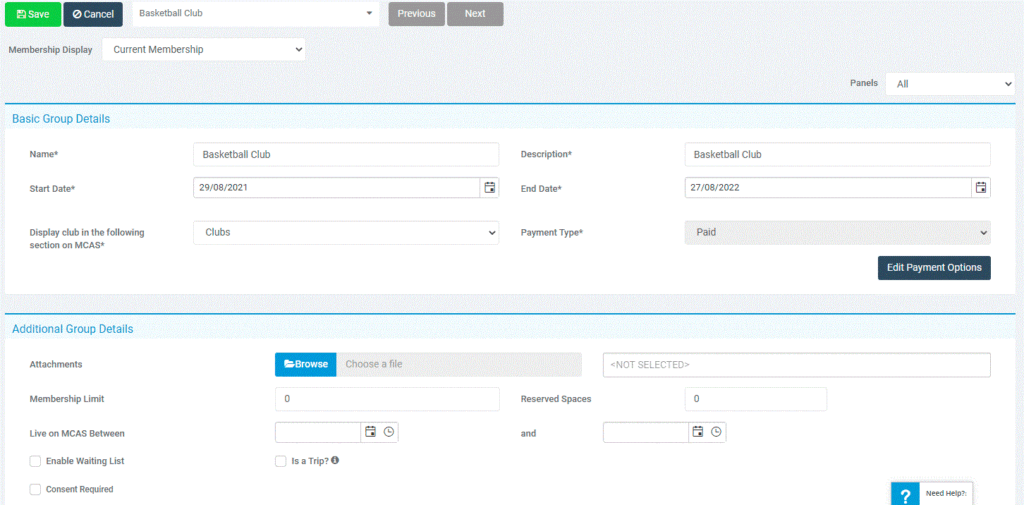The image size is (1024, 505).
Task: Open first Live on MCAS clock icon
Action: pyautogui.click(x=389, y=432)
